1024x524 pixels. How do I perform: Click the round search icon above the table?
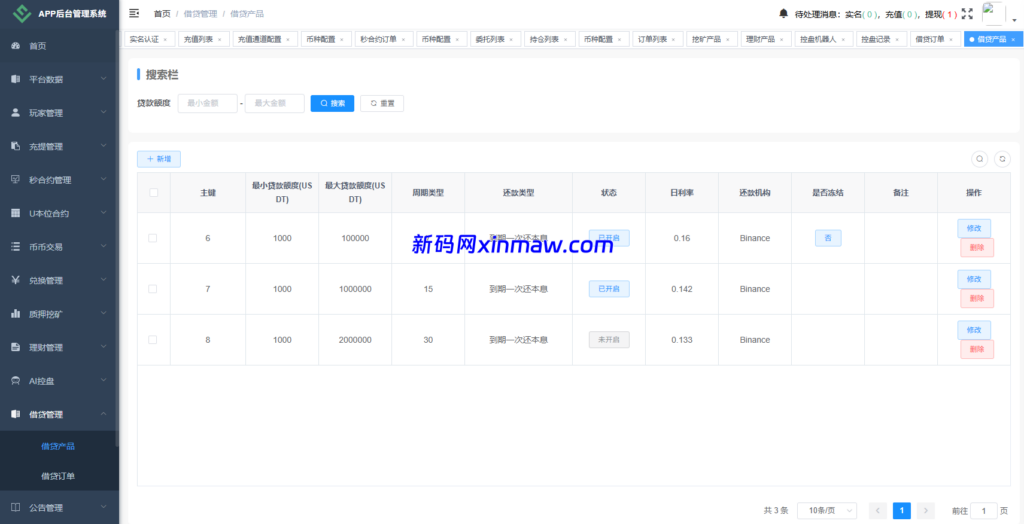click(979, 159)
